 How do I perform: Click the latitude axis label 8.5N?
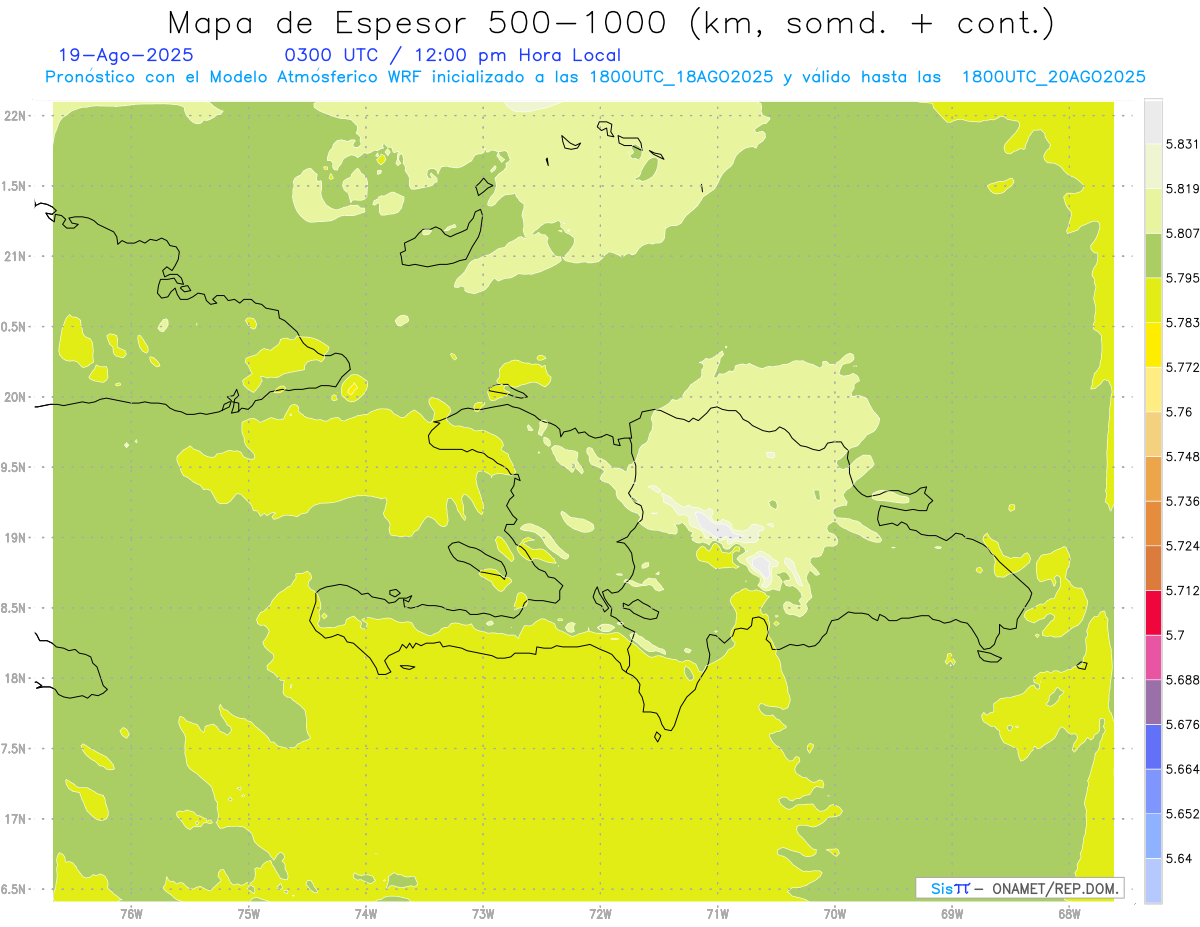tap(15, 608)
